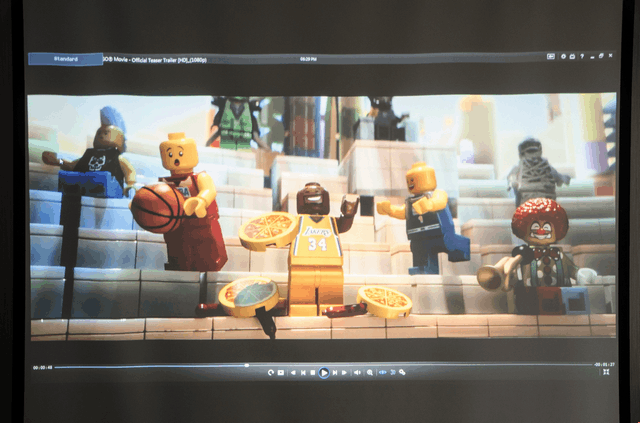The height and width of the screenshot is (423, 640).
Task: Close the media player window
Action: click(x=611, y=56)
